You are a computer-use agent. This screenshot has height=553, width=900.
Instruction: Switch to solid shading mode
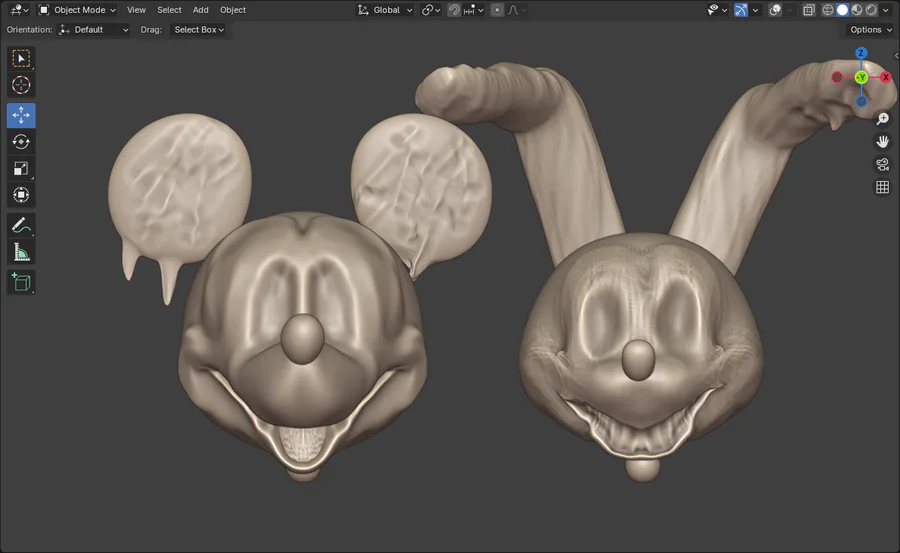pyautogui.click(x=842, y=10)
